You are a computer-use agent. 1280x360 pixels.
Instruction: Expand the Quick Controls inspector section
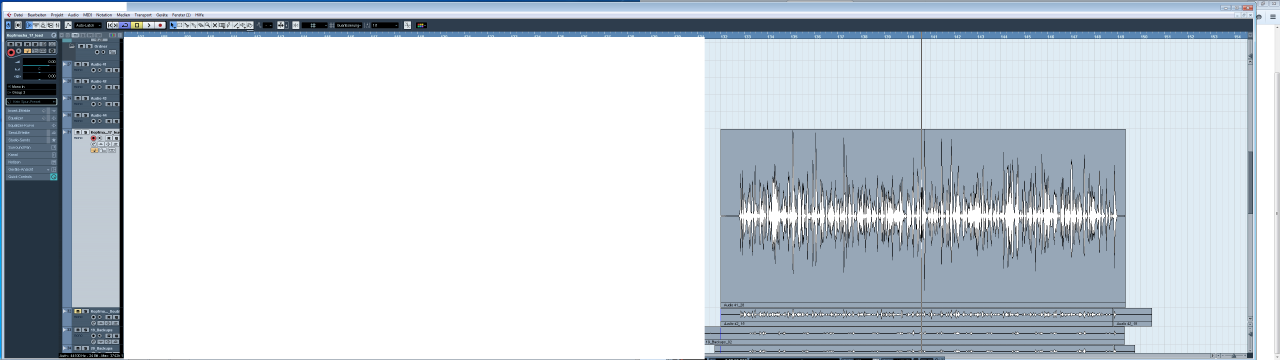coord(31,177)
